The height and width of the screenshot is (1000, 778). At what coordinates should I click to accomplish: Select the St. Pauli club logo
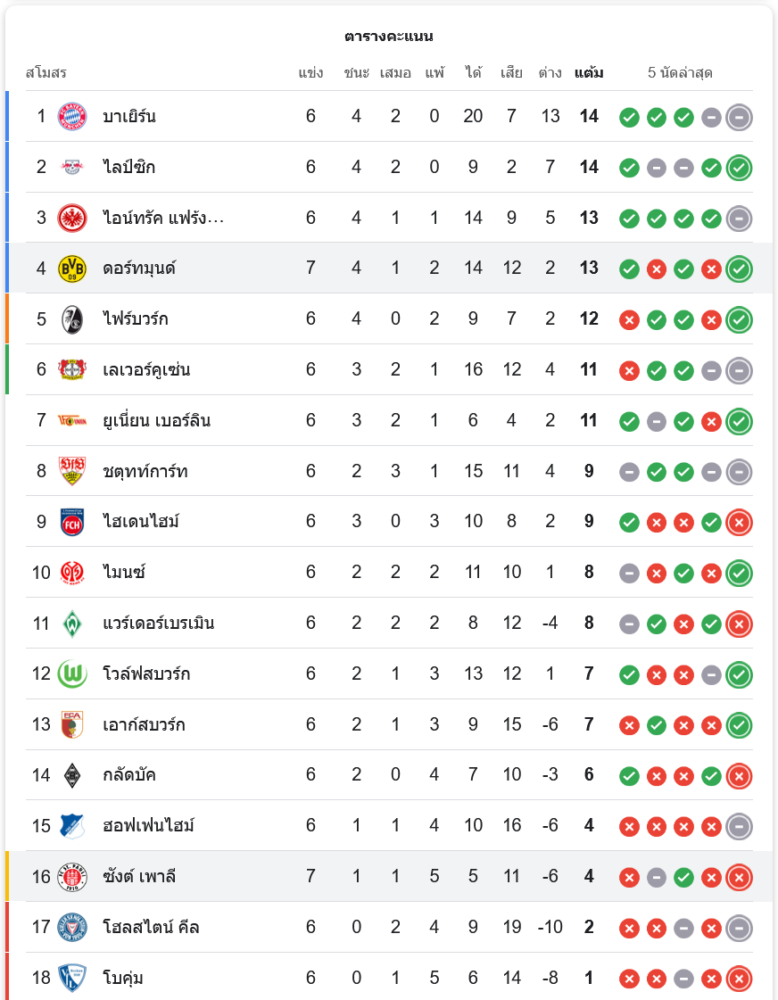(72, 877)
